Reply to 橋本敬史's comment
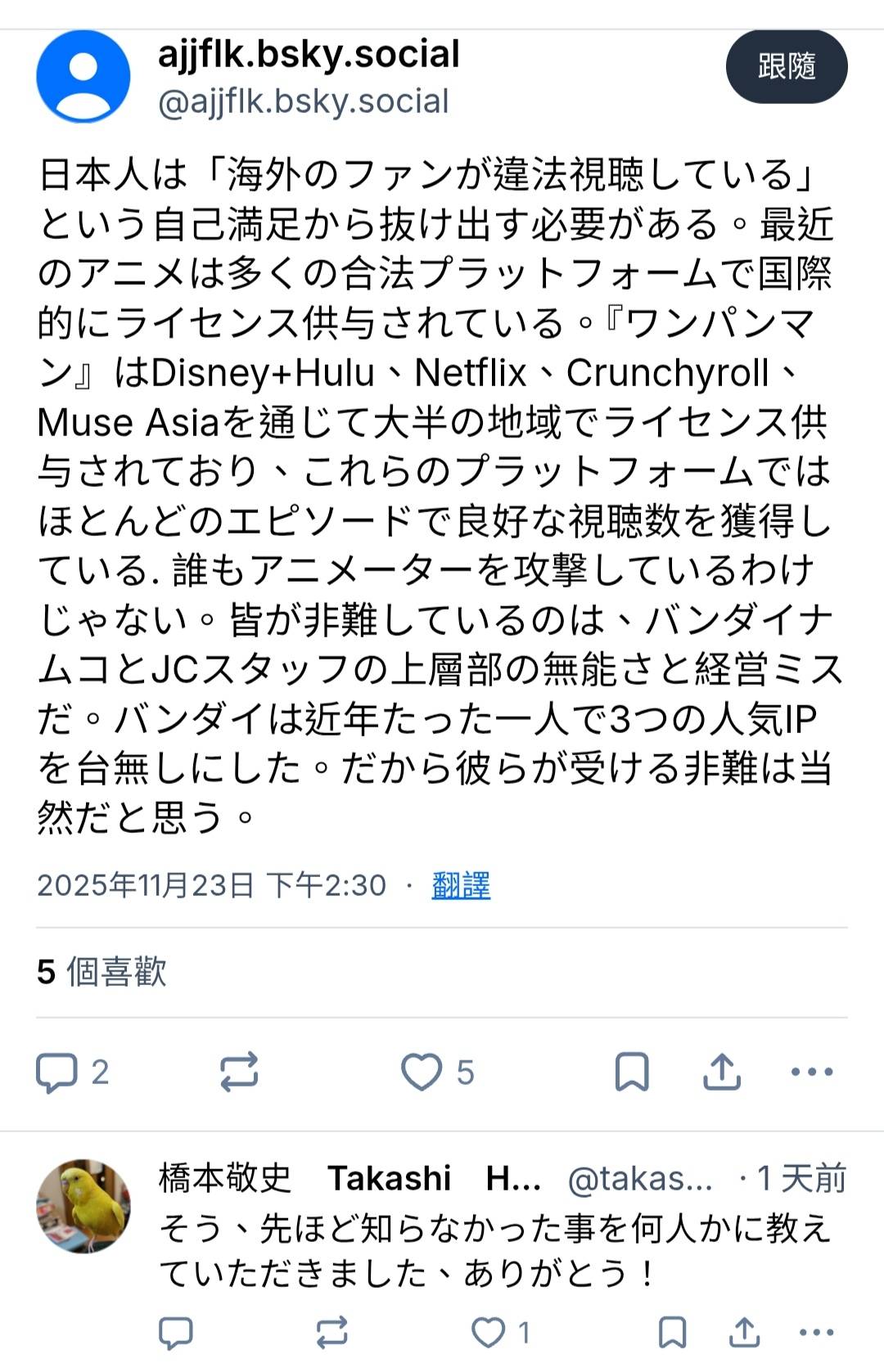The width and height of the screenshot is (884, 1372). pos(175,1333)
